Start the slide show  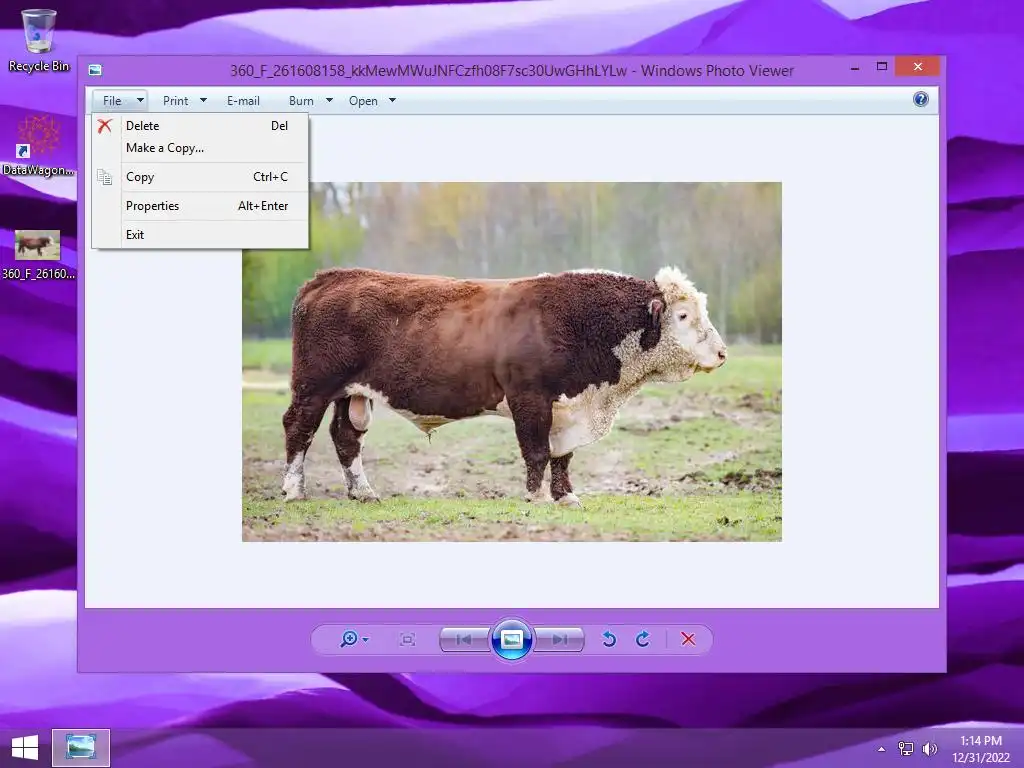coord(511,639)
